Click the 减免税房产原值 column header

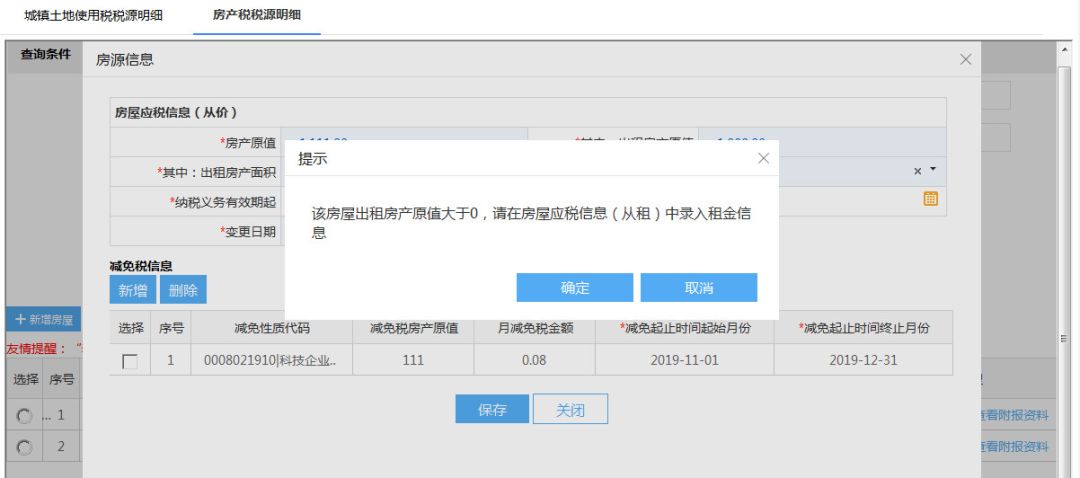click(x=413, y=328)
